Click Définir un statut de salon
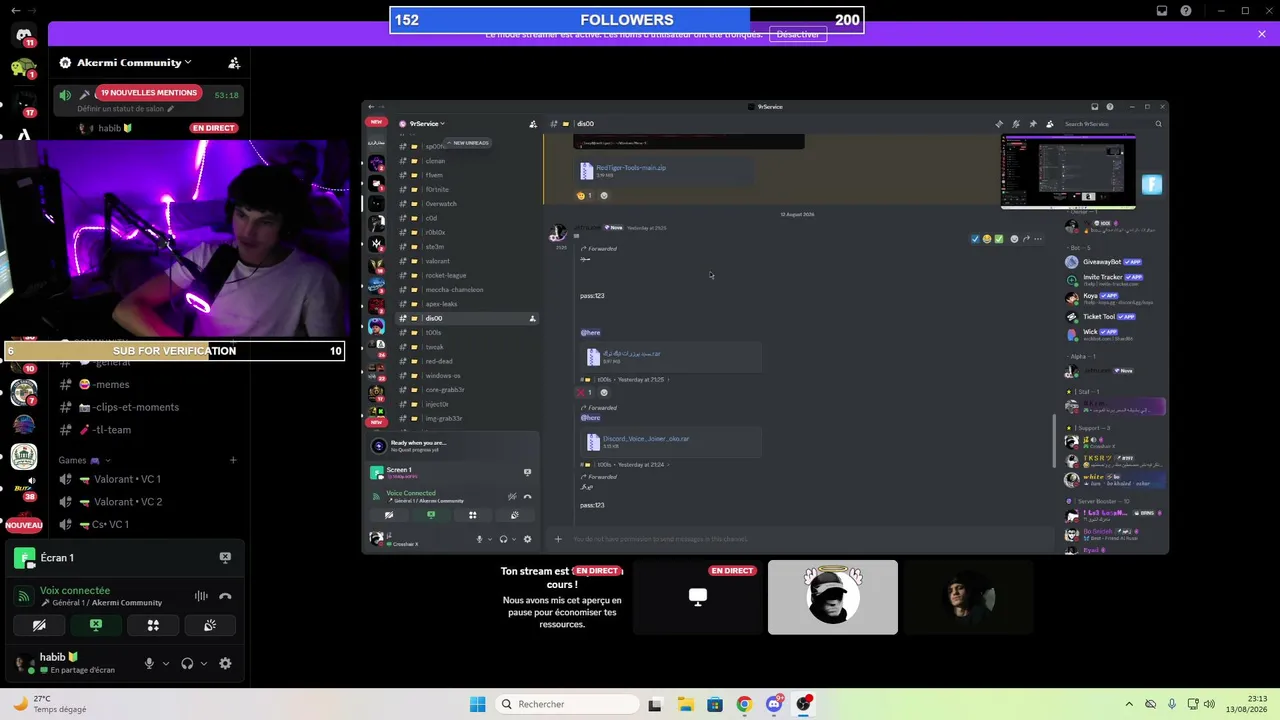1280x720 pixels. click(125, 109)
